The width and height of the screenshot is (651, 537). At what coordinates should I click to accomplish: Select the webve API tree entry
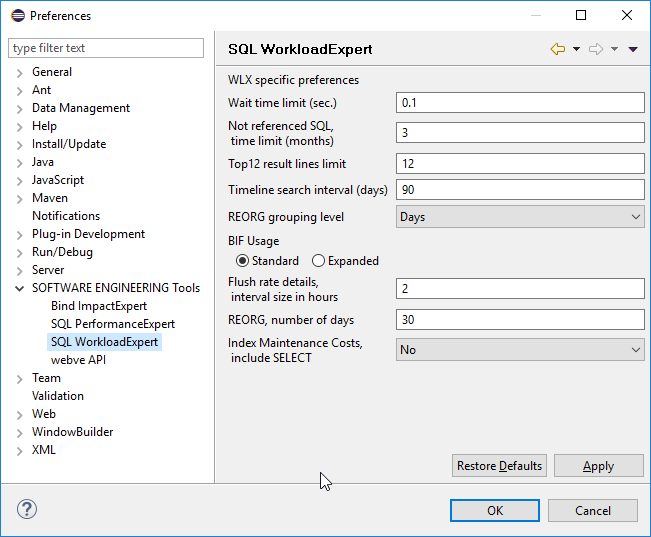(78, 360)
